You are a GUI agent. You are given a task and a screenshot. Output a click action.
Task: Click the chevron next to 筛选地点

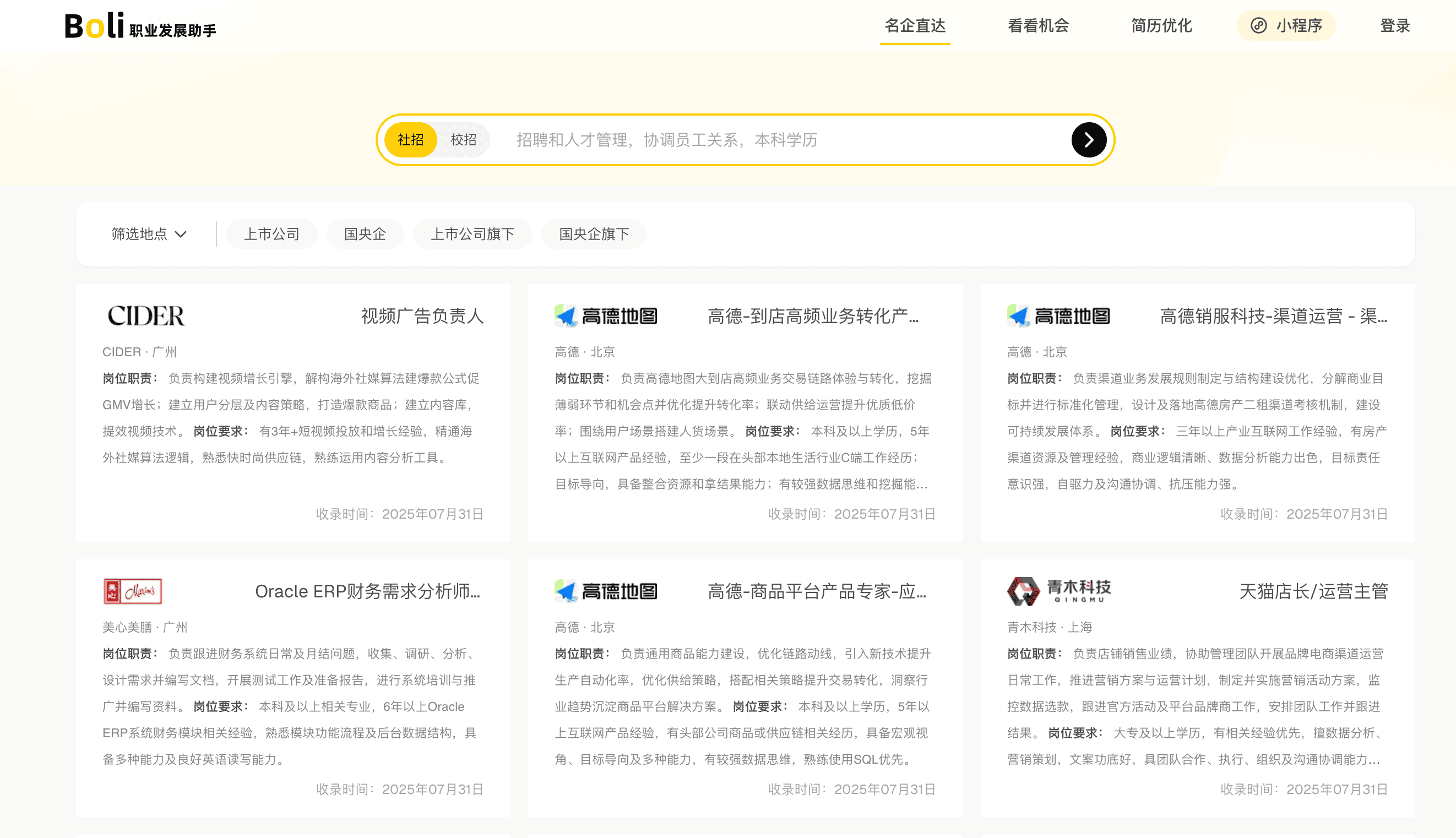coord(181,234)
